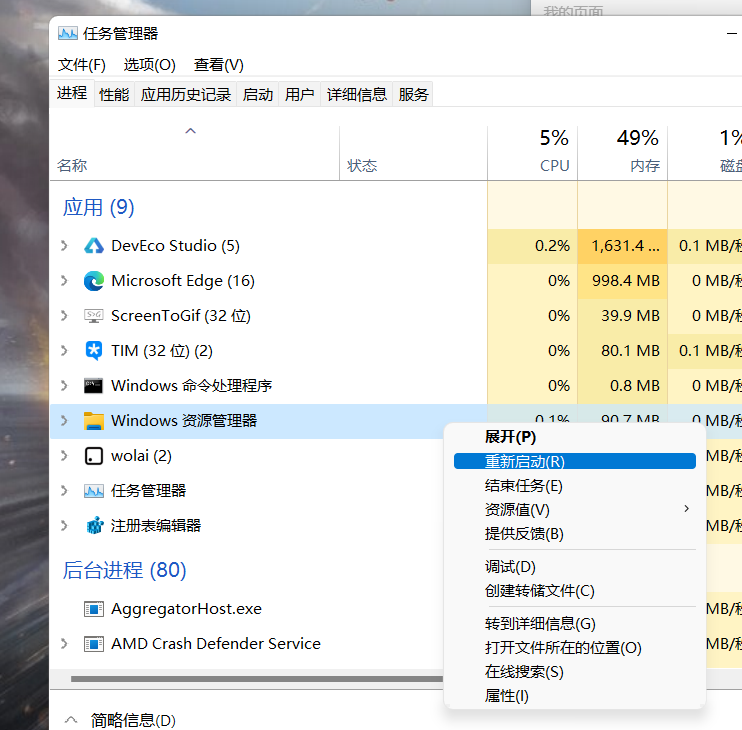Viewport: 742px width, 730px height.
Task: Click the ScreenToGif process icon
Action: click(x=94, y=316)
